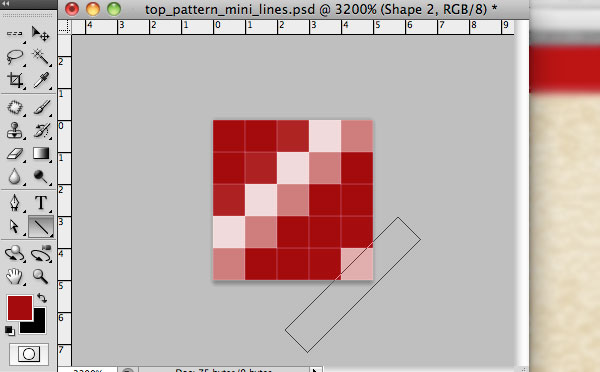Click the zoom percentage field in status bar
600x372 pixels.
point(88,370)
